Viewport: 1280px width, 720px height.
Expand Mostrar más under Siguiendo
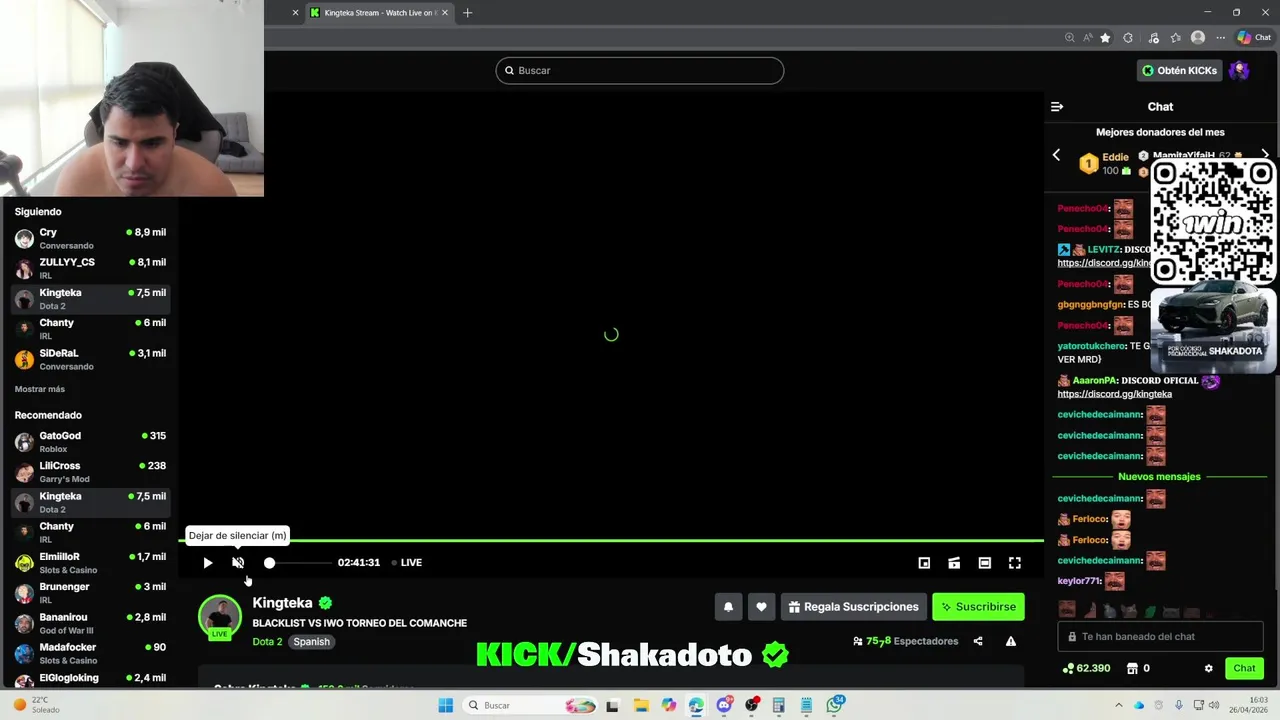coord(40,389)
